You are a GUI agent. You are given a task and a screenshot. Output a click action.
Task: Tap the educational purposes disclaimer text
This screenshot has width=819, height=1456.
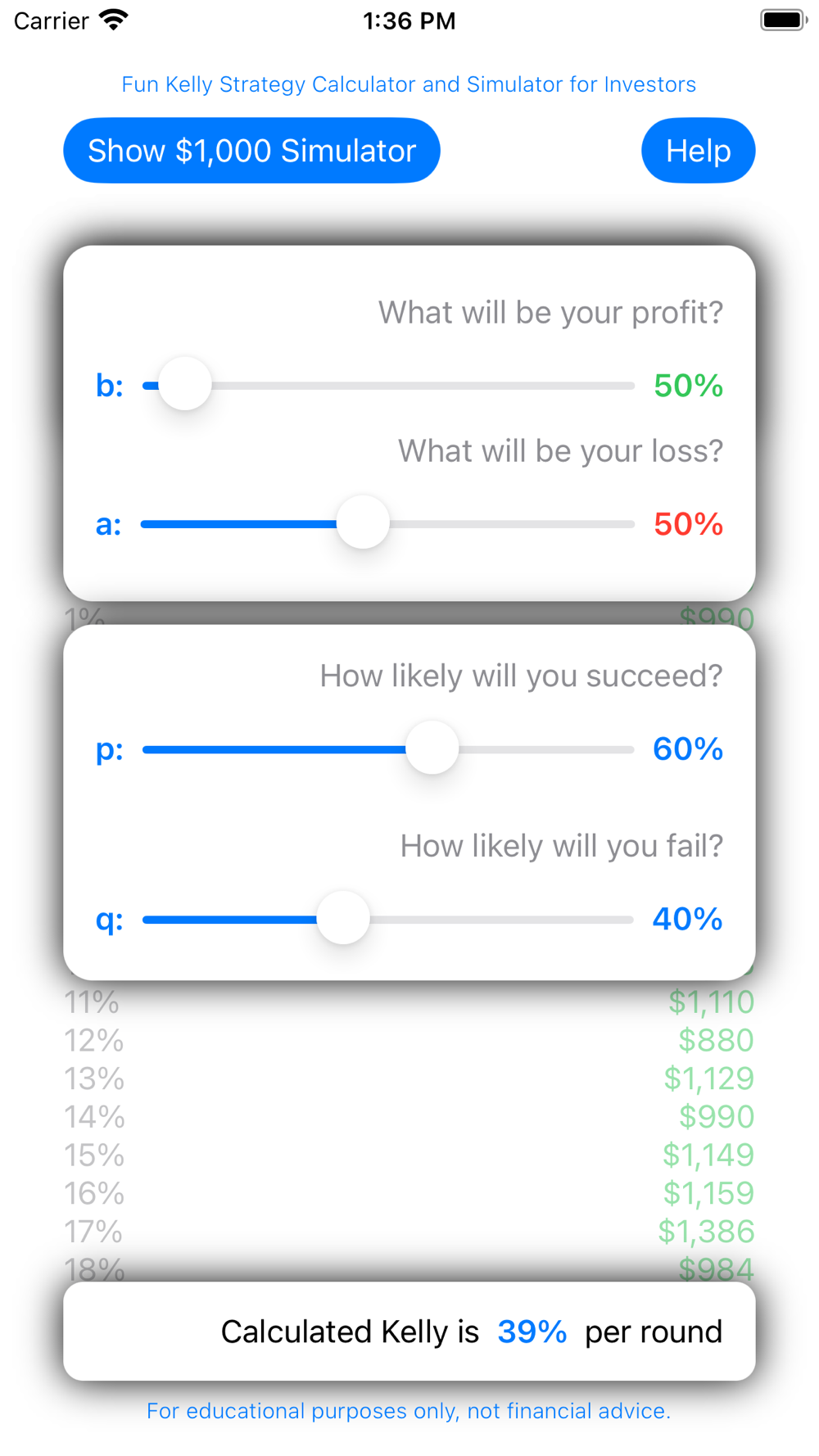409,1411
